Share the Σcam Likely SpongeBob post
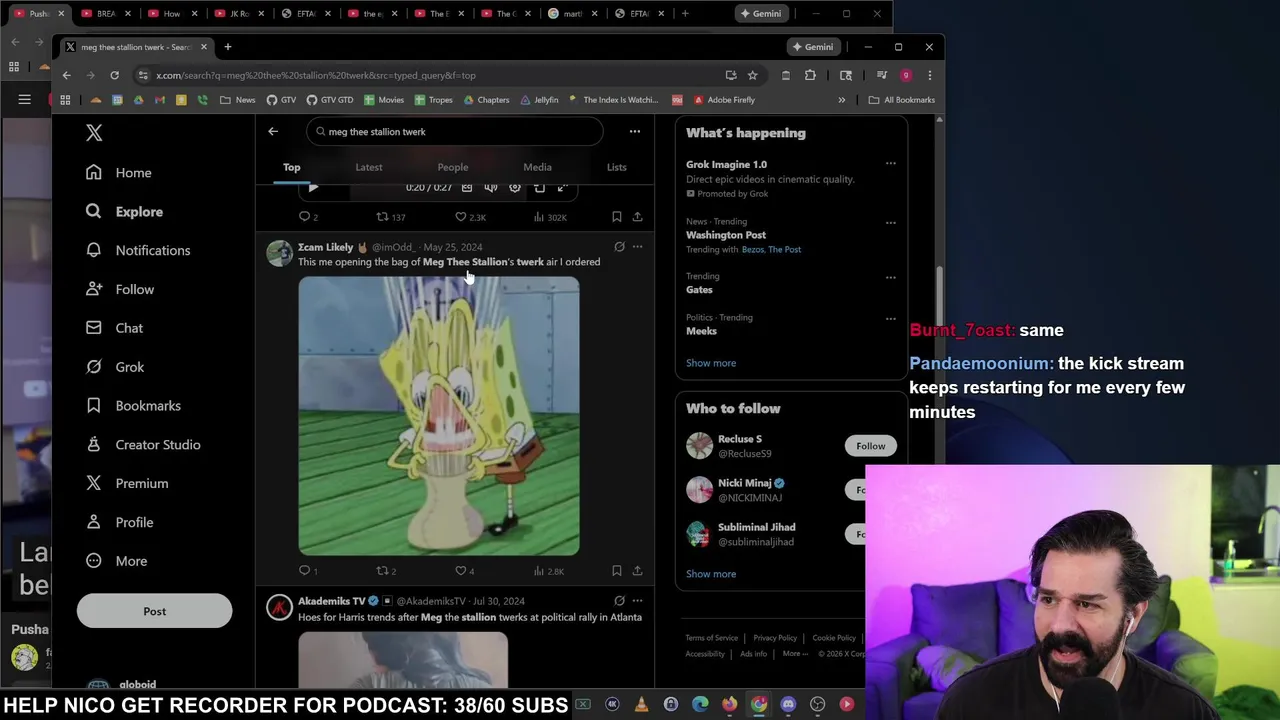The width and height of the screenshot is (1280, 720). point(637,571)
